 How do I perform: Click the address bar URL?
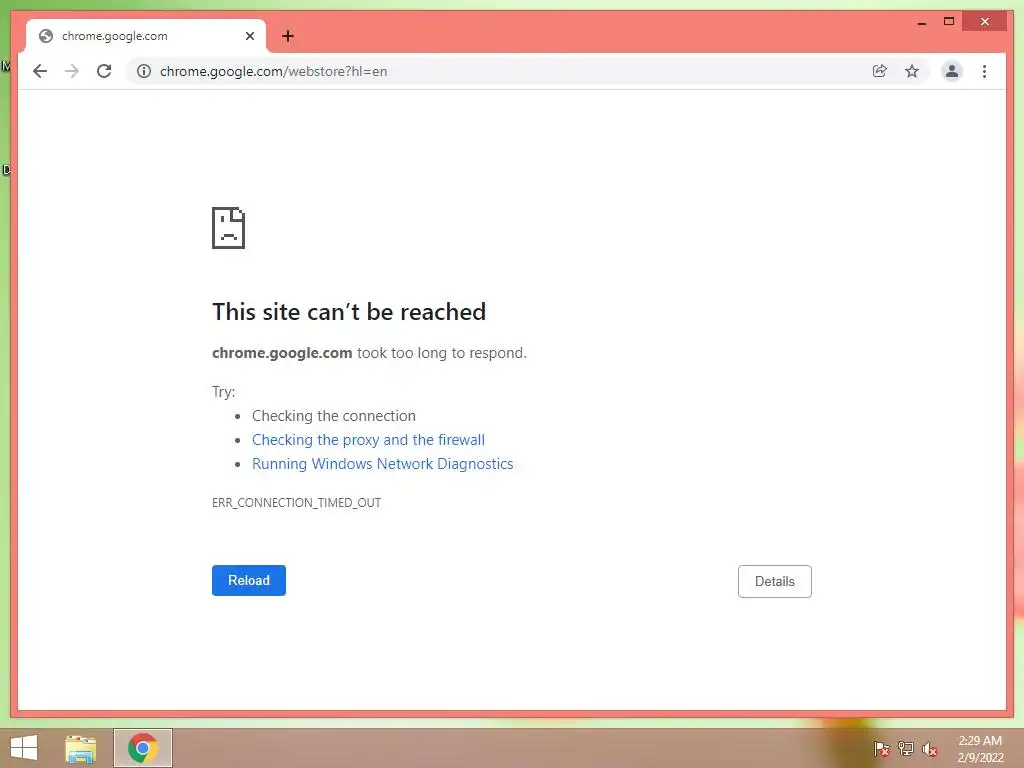point(274,71)
